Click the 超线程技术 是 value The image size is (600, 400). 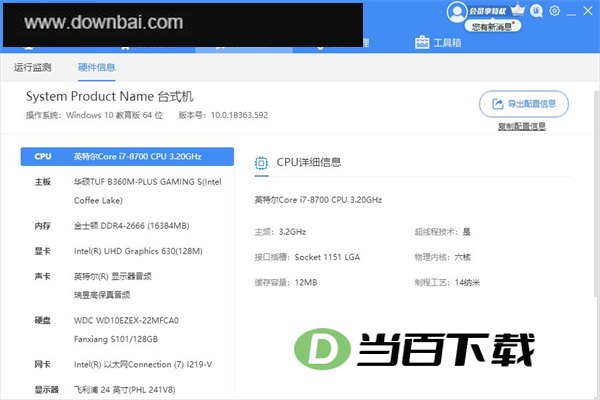(466, 232)
